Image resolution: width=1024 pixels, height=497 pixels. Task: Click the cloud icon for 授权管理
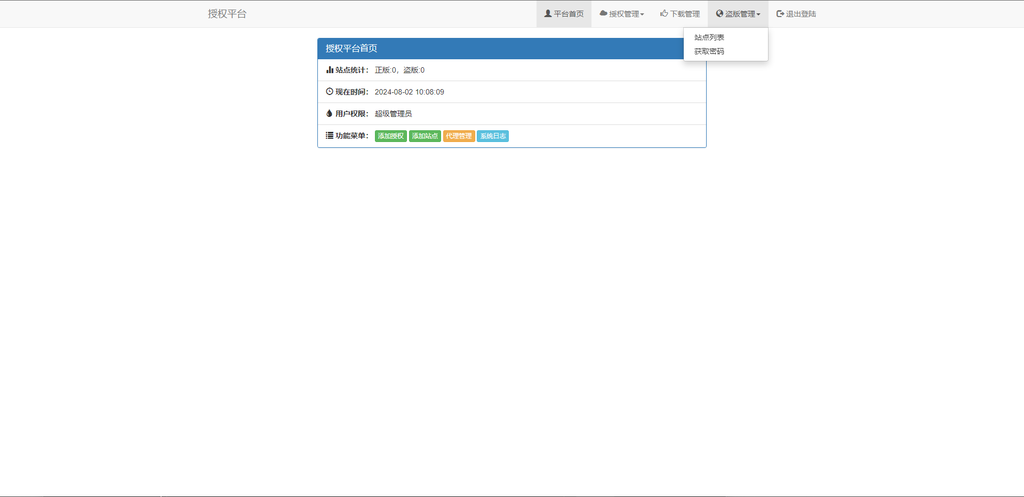point(603,14)
